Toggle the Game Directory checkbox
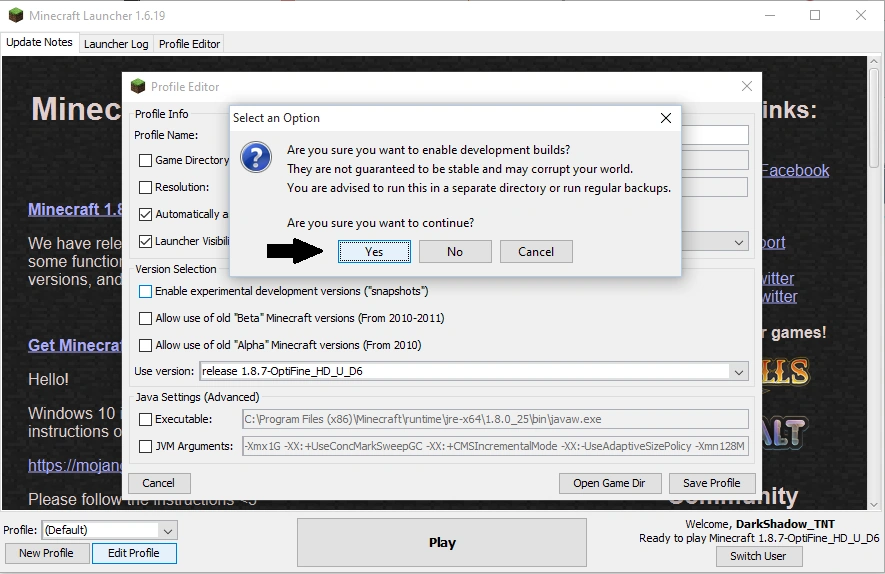 click(145, 160)
